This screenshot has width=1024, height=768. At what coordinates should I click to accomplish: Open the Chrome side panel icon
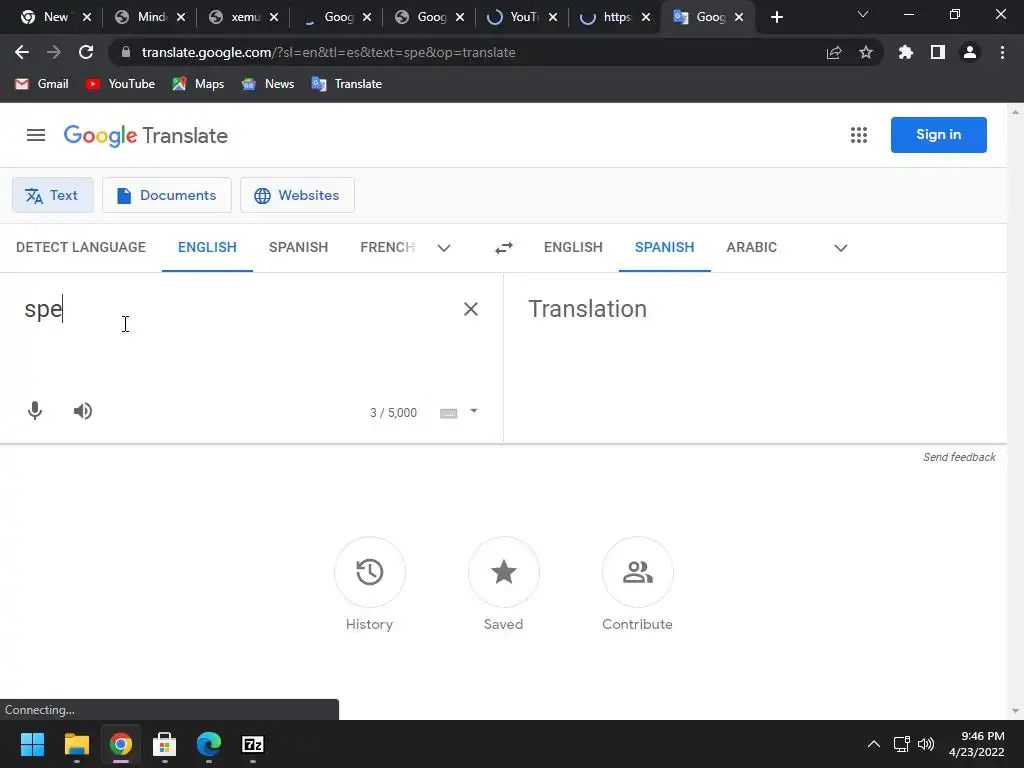[938, 52]
